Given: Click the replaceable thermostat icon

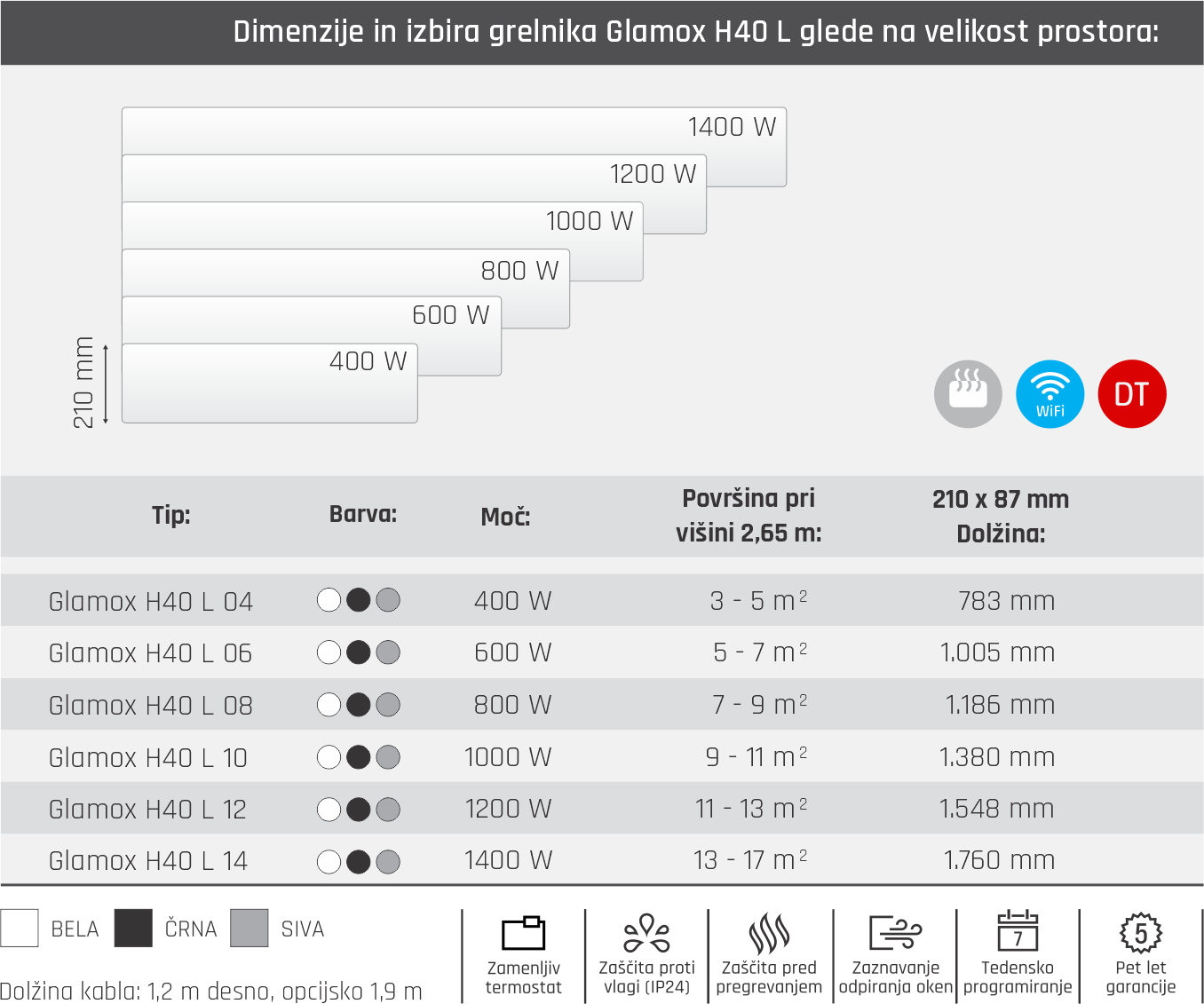Looking at the screenshot, I should 524,933.
